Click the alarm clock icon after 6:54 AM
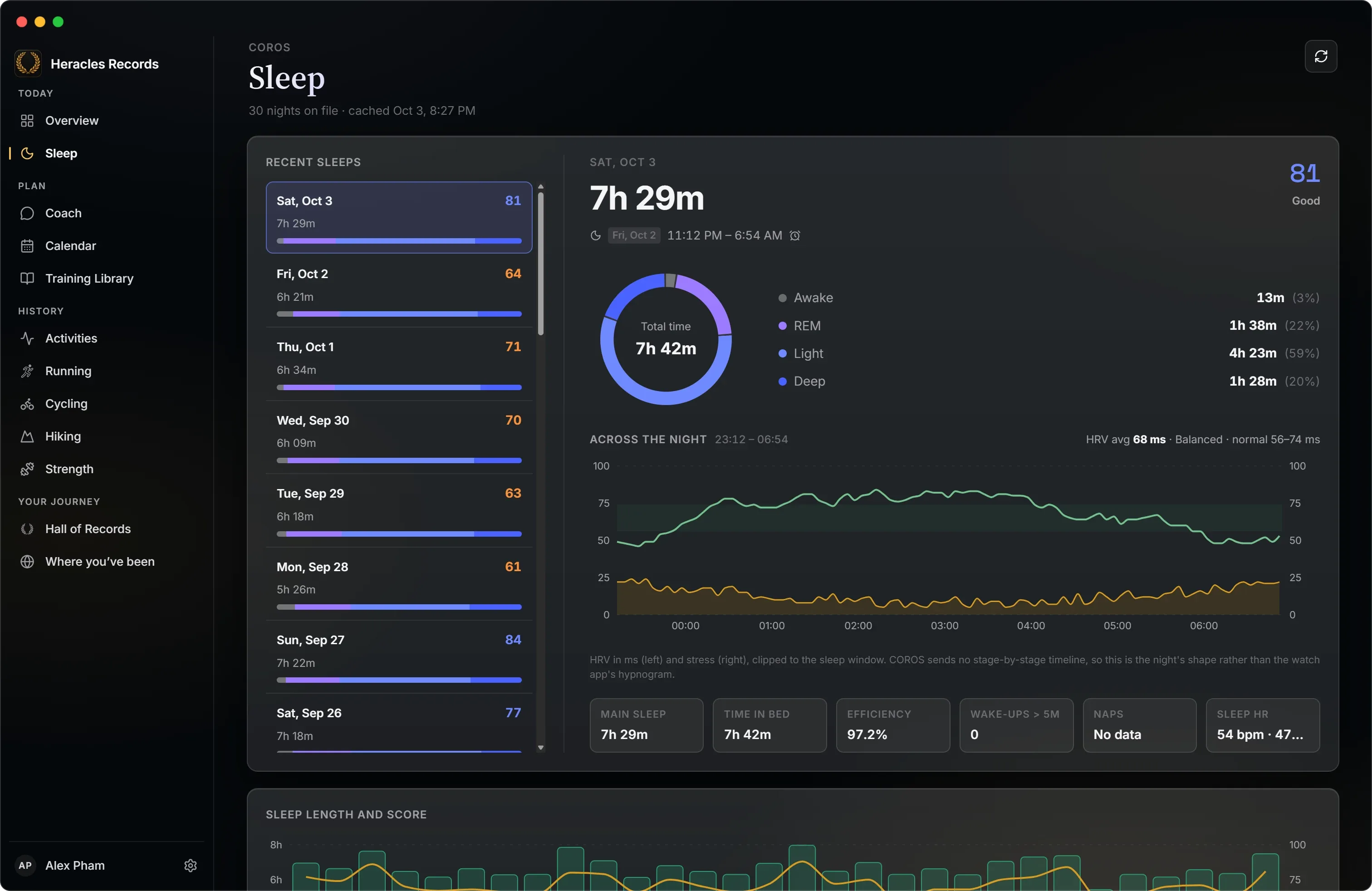 795,235
